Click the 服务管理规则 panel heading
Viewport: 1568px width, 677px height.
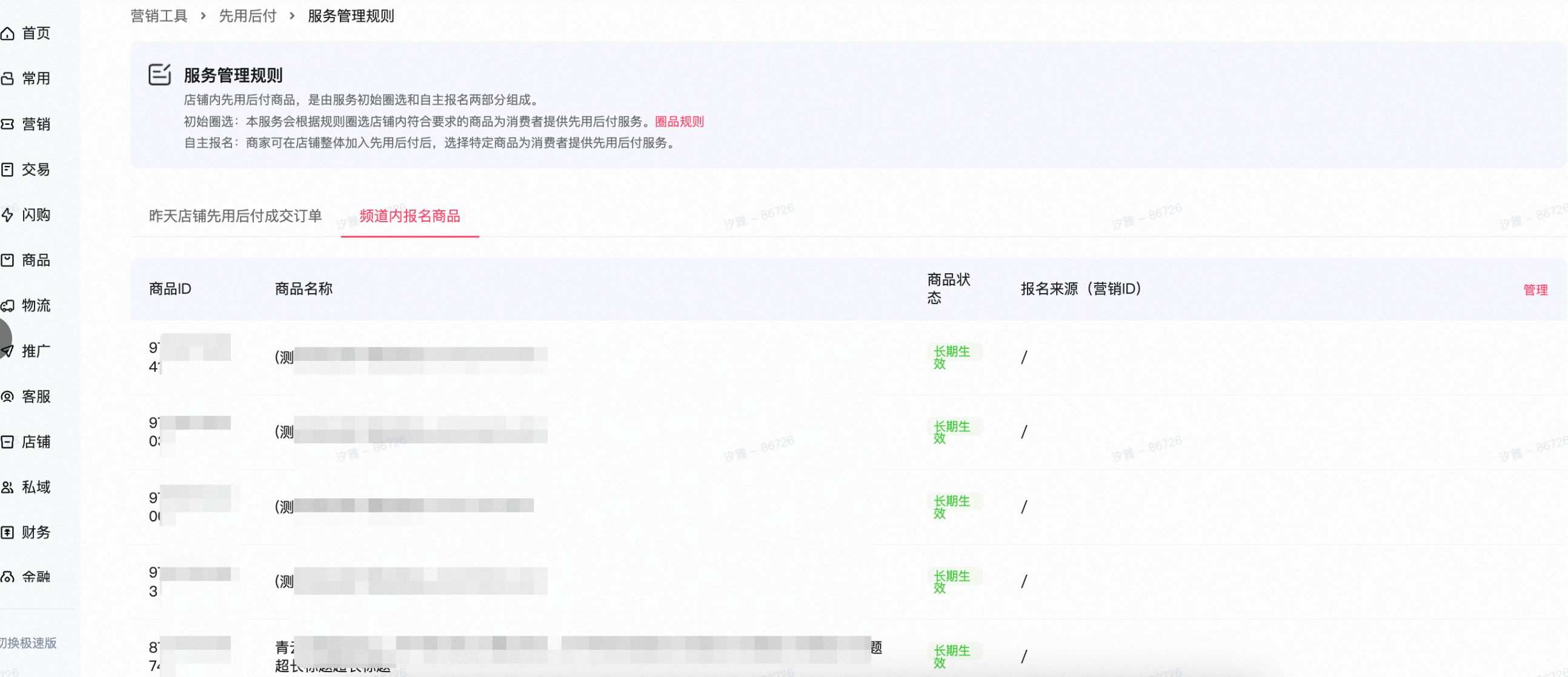233,76
